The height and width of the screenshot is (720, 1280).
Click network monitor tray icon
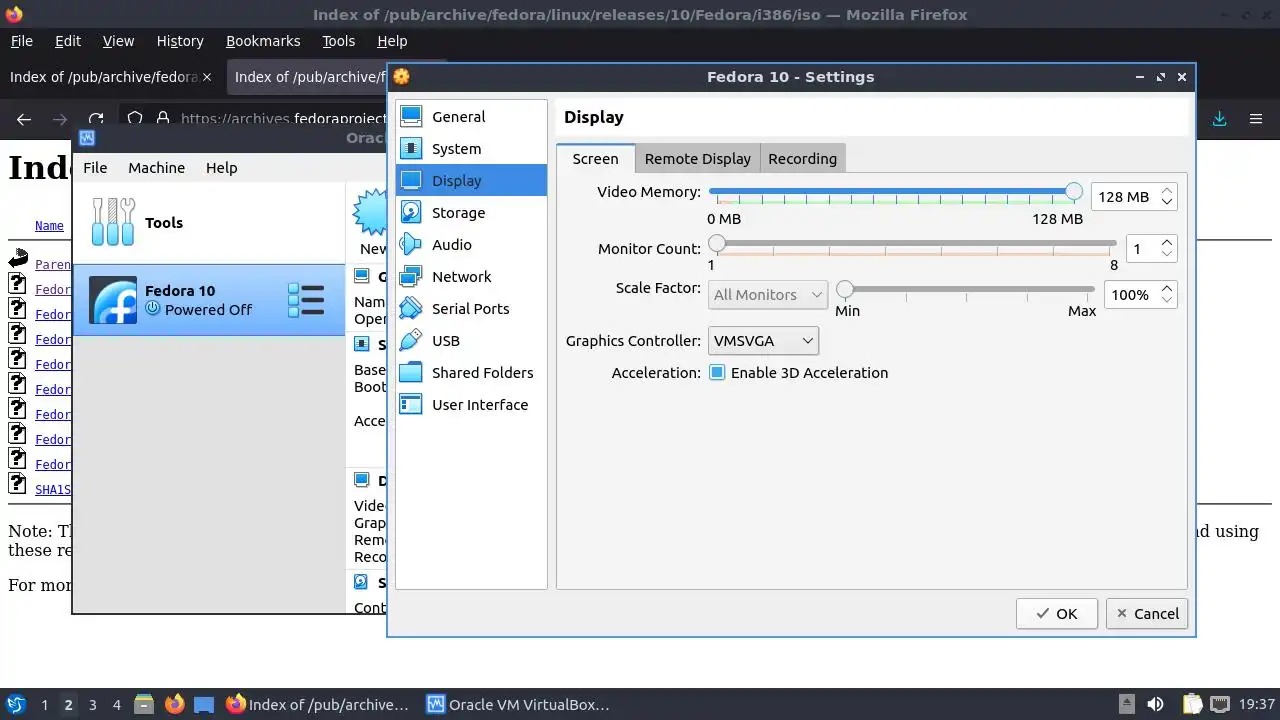pyautogui.click(x=1221, y=704)
